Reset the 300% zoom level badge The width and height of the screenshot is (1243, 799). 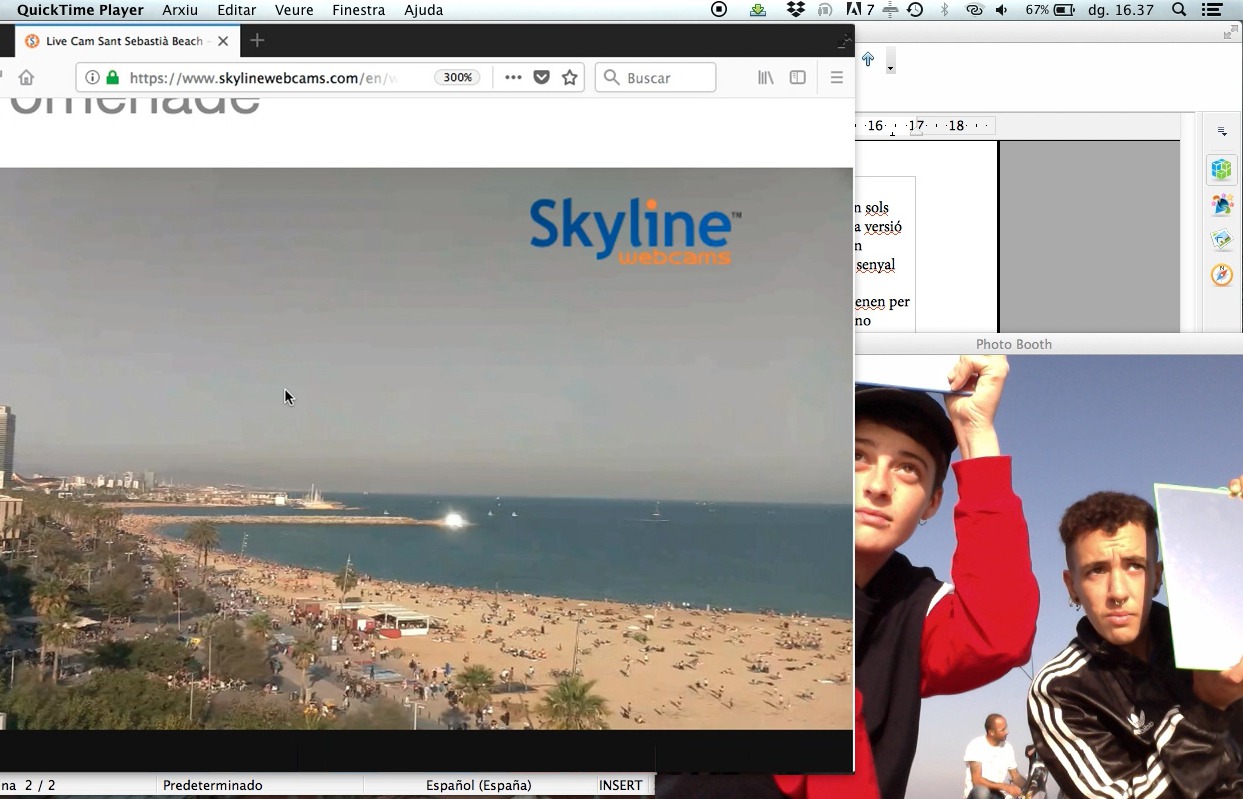[x=457, y=78]
